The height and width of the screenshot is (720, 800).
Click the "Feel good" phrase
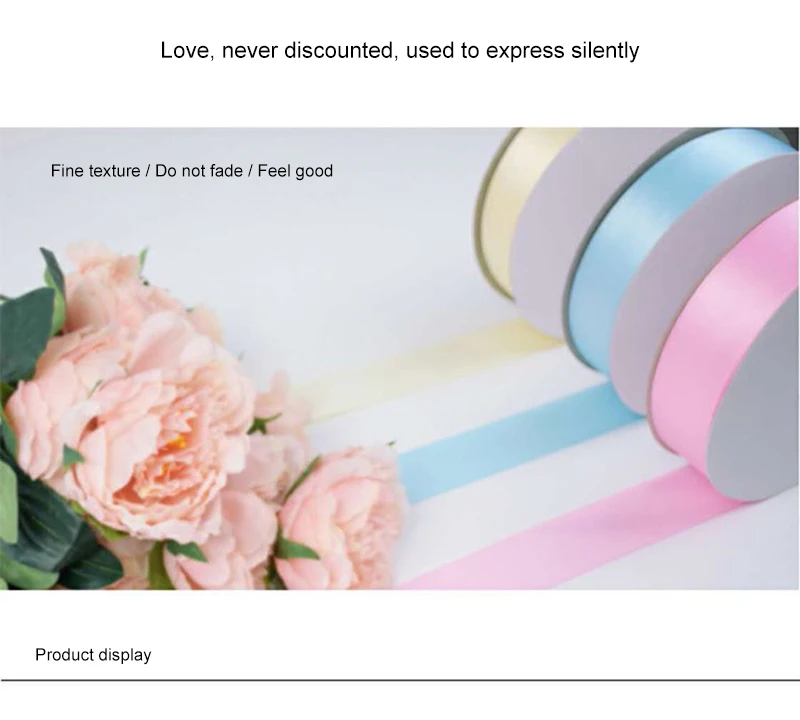295,171
